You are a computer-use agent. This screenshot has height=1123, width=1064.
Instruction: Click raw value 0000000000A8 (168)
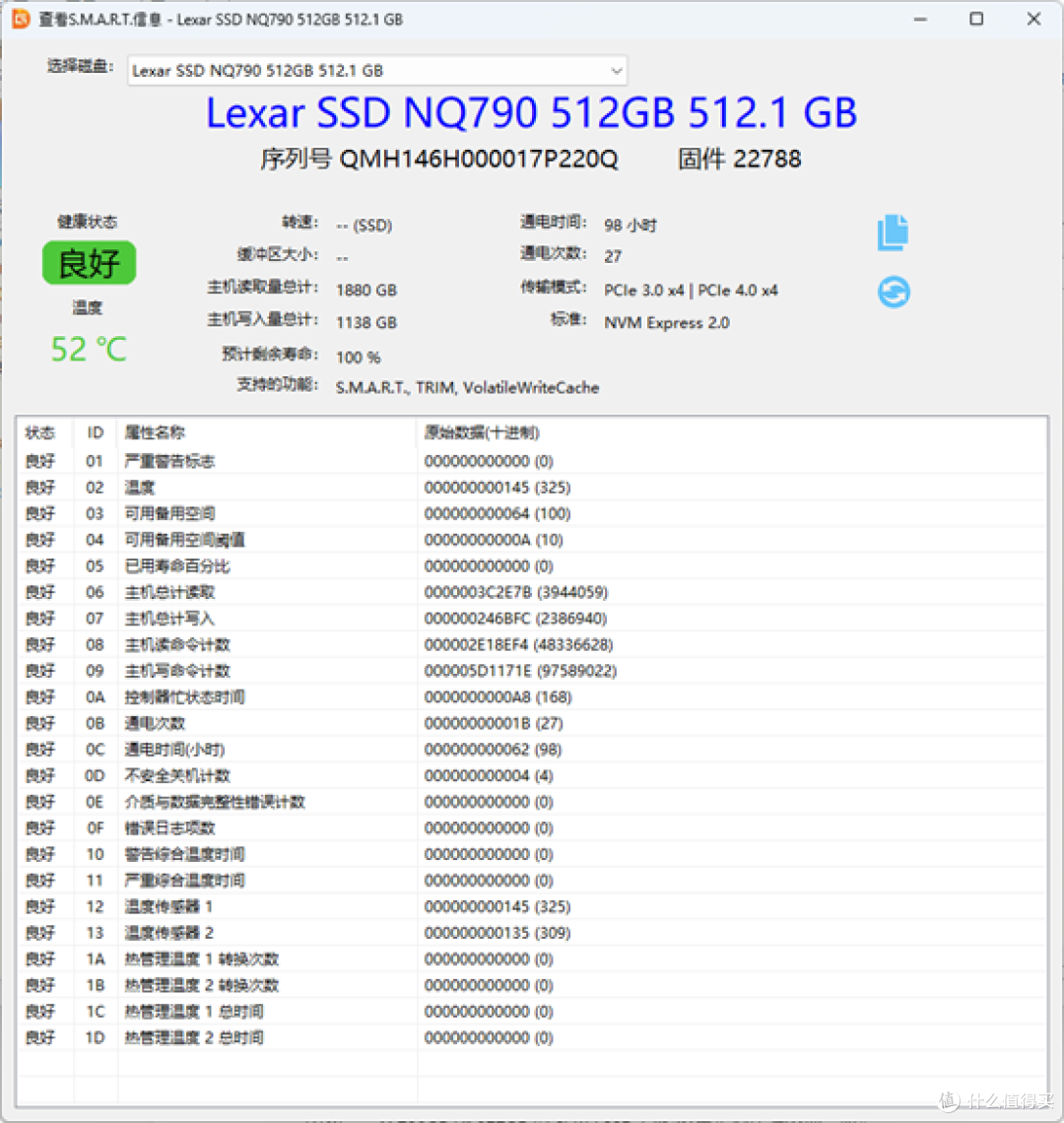click(x=498, y=696)
